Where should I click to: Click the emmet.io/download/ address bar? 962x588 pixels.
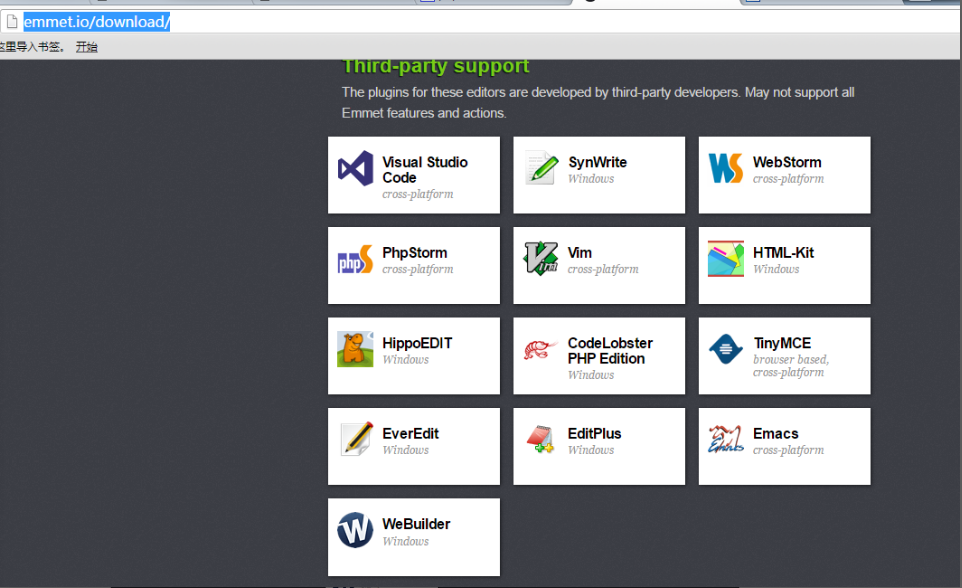click(480, 21)
